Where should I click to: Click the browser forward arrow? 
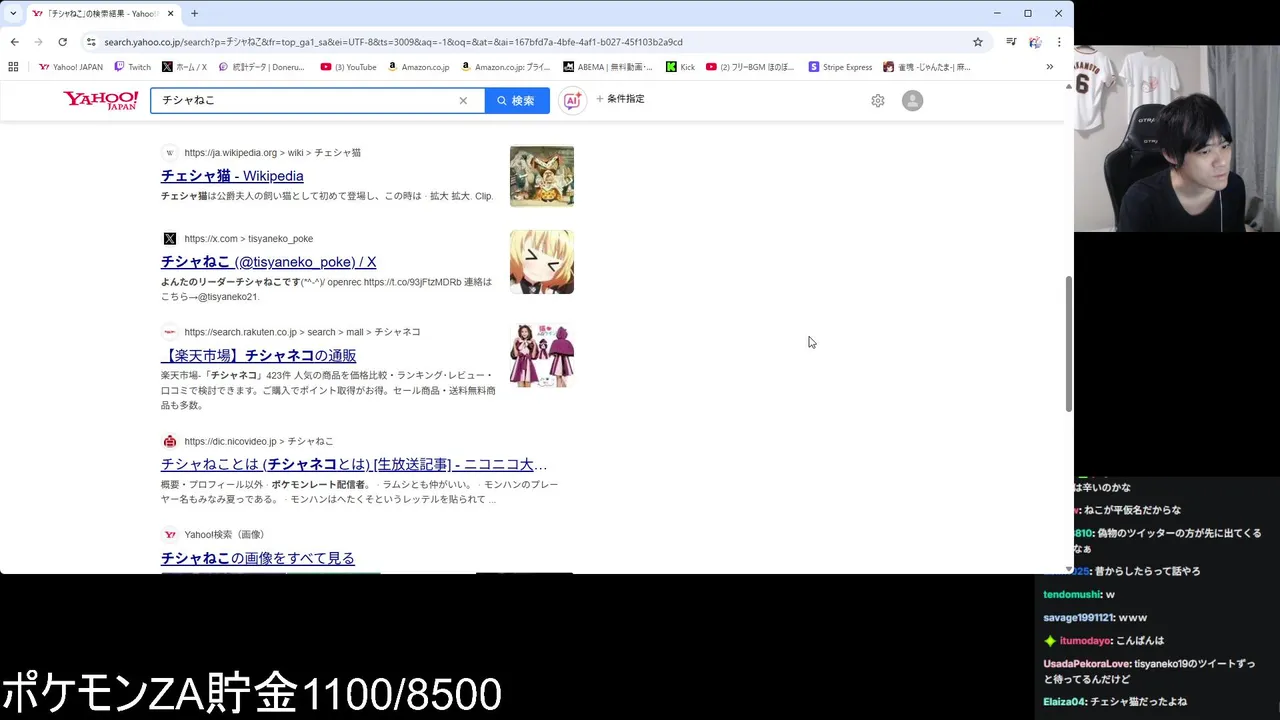pos(38,42)
